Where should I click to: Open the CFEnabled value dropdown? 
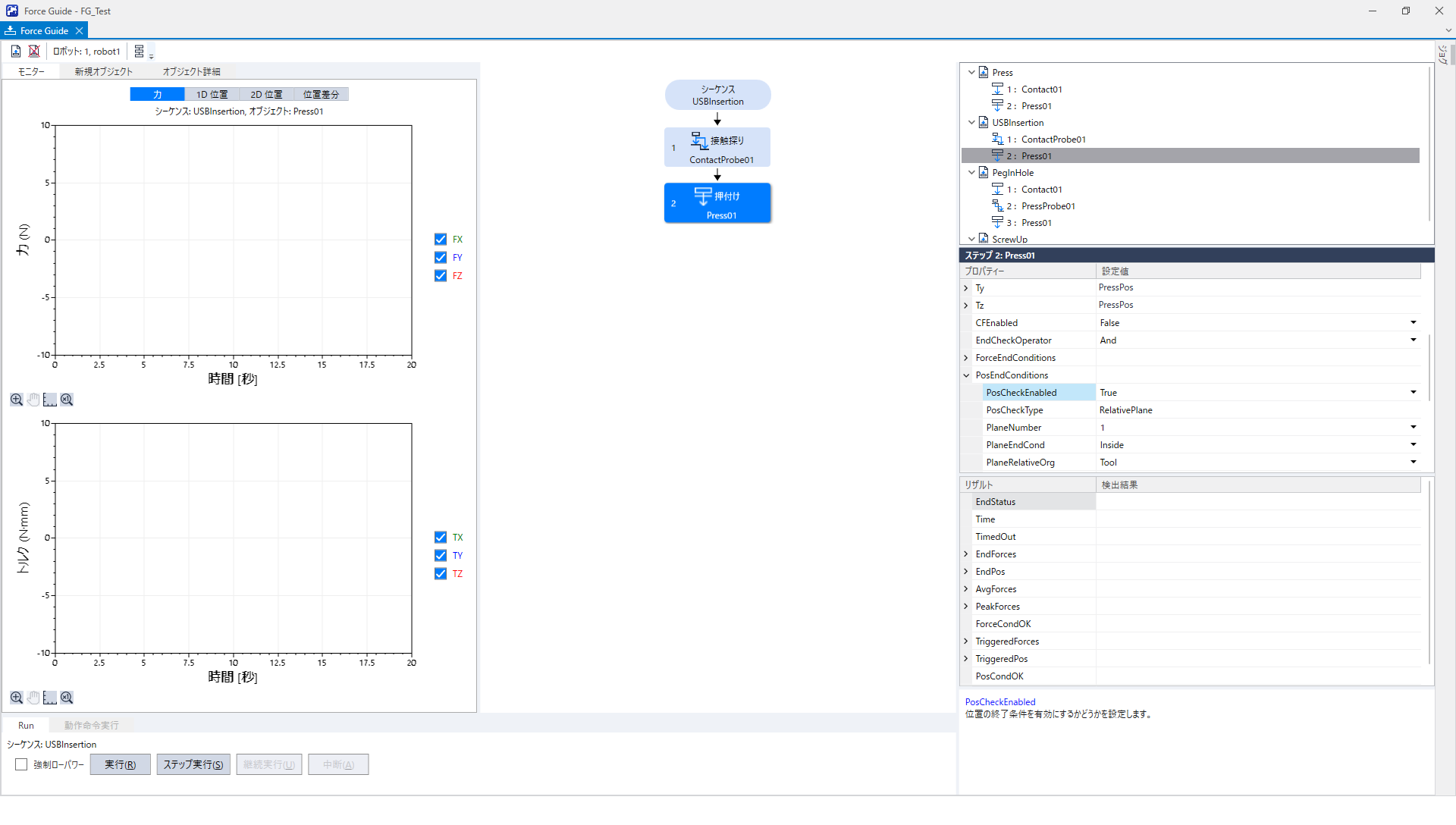pyautogui.click(x=1413, y=323)
